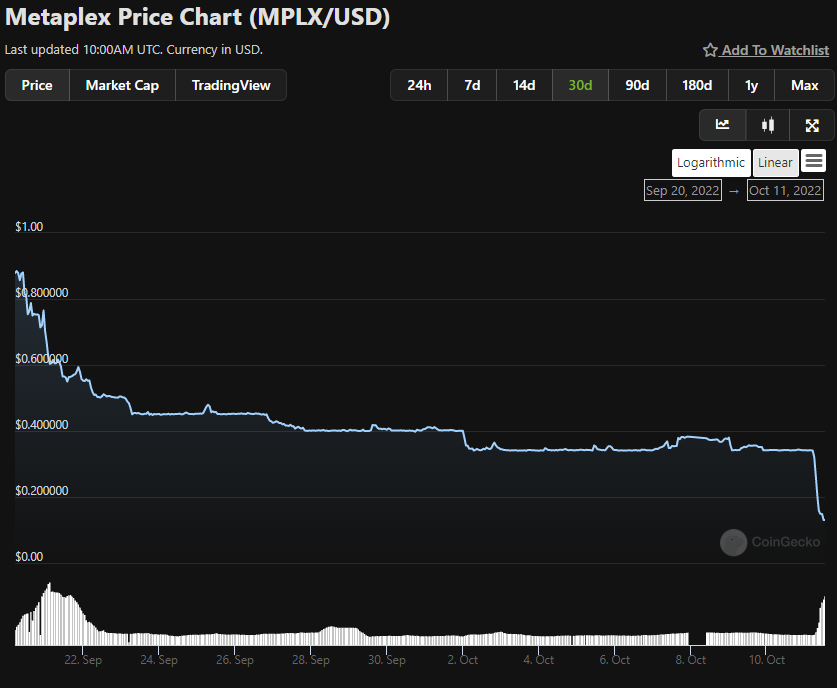Switch to line chart view icon
This screenshot has width=837, height=688.
pos(722,125)
